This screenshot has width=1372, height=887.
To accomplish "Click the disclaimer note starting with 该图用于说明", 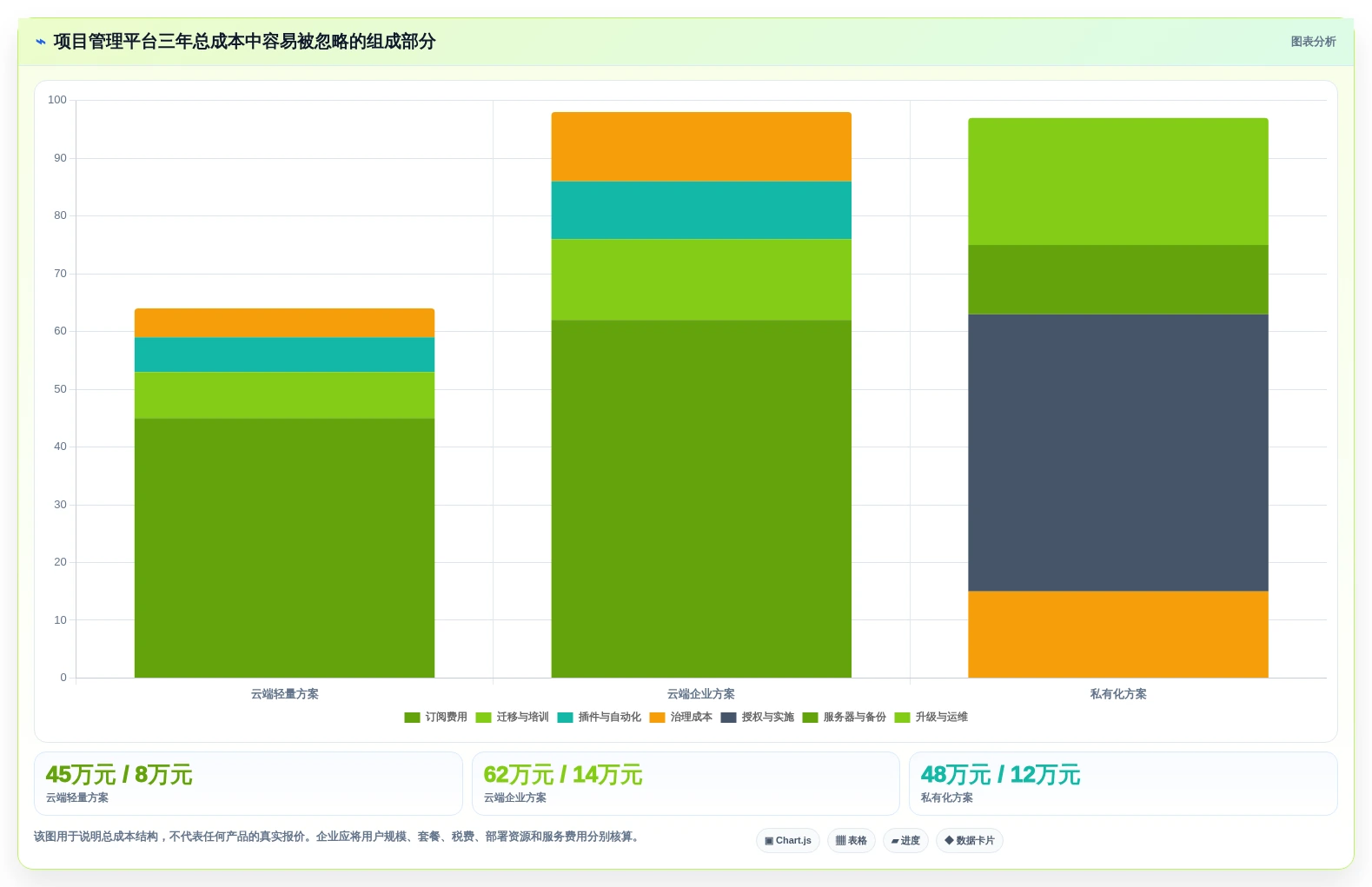I will point(338,837).
